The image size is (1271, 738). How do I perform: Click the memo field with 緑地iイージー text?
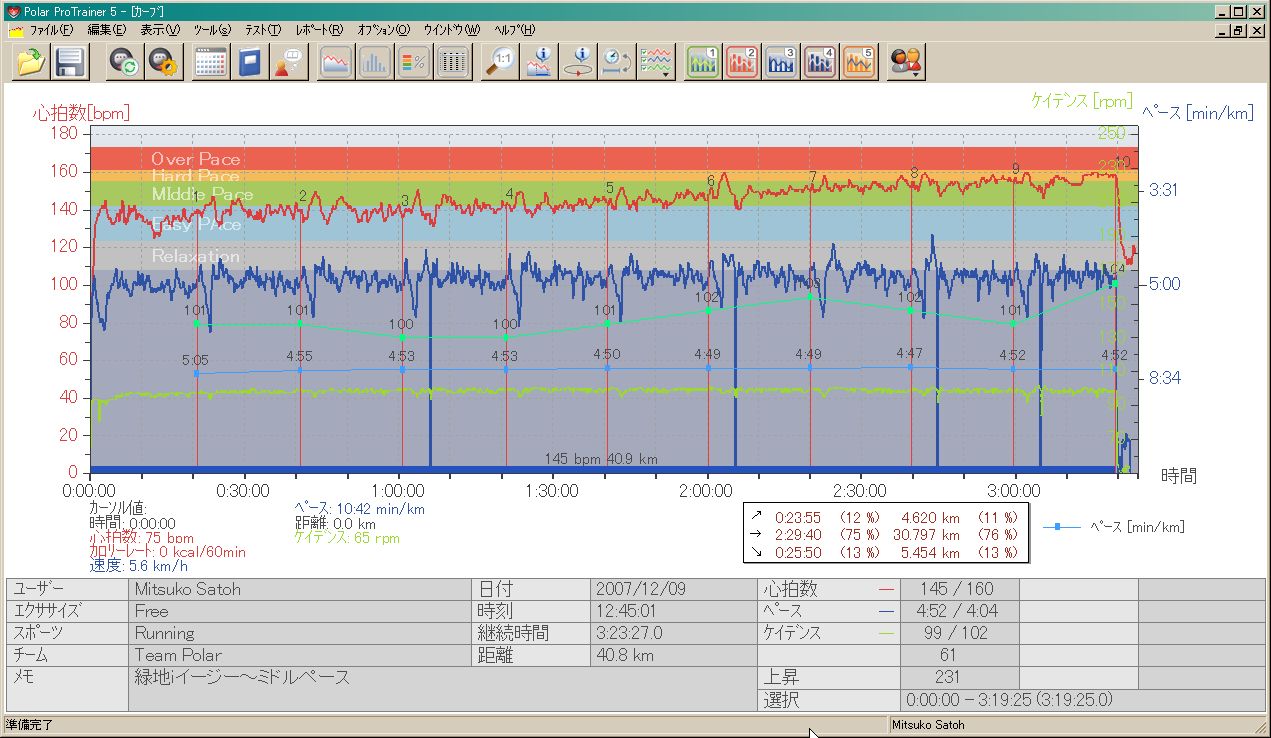coord(443,689)
